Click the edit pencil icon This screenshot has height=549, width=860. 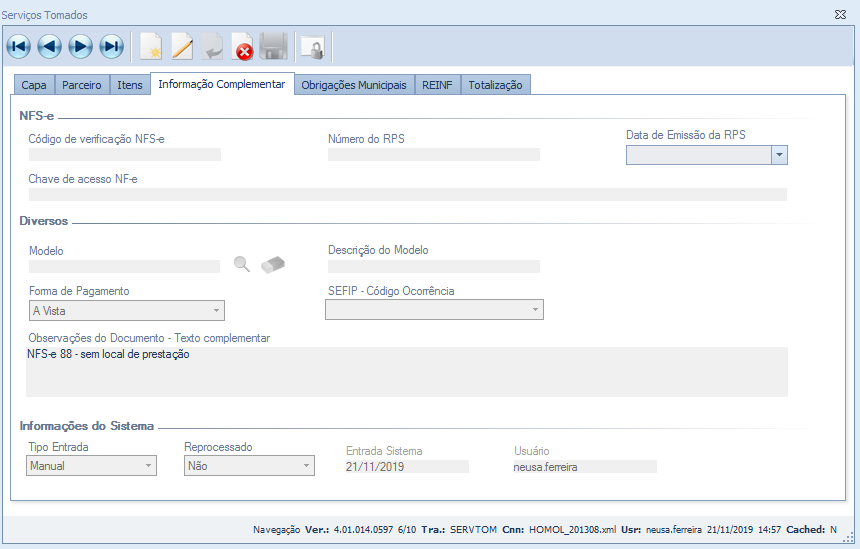[182, 46]
